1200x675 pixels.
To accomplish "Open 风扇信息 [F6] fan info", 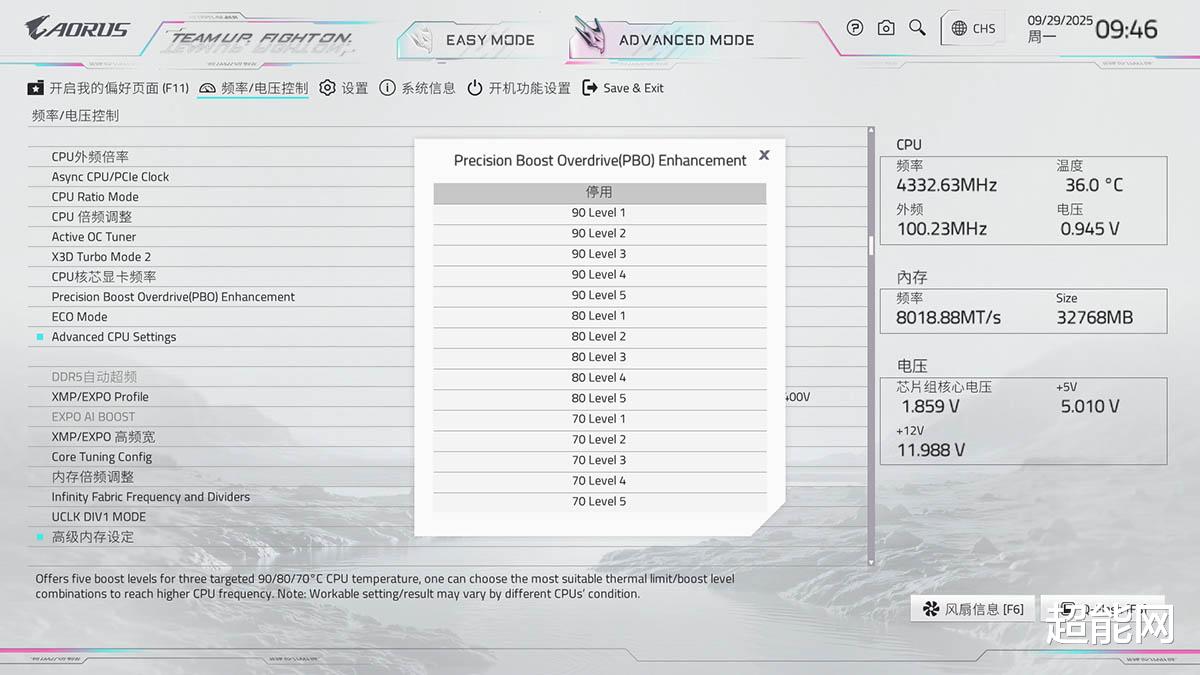I will coord(972,609).
